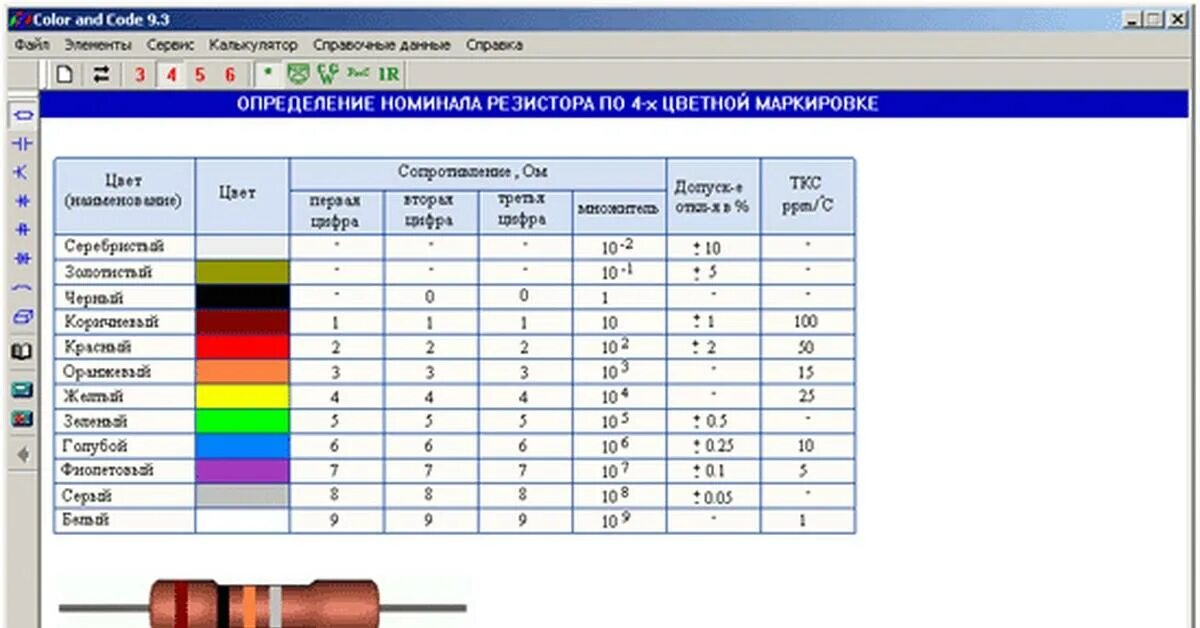1200x628 pixels.
Task: Click the blue title banner text
Action: (x=557, y=104)
